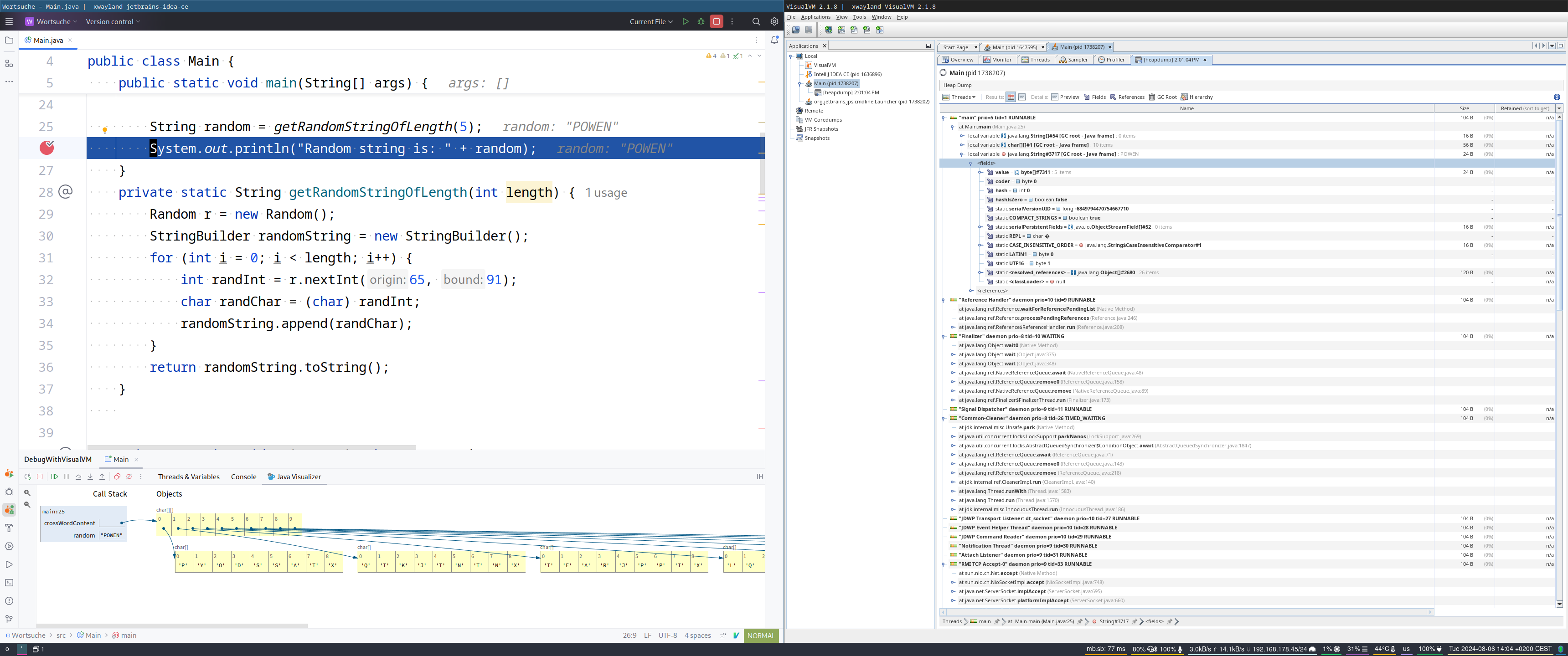Click the src breadcrumb in status bar
The image size is (1568, 656).
tap(61, 635)
